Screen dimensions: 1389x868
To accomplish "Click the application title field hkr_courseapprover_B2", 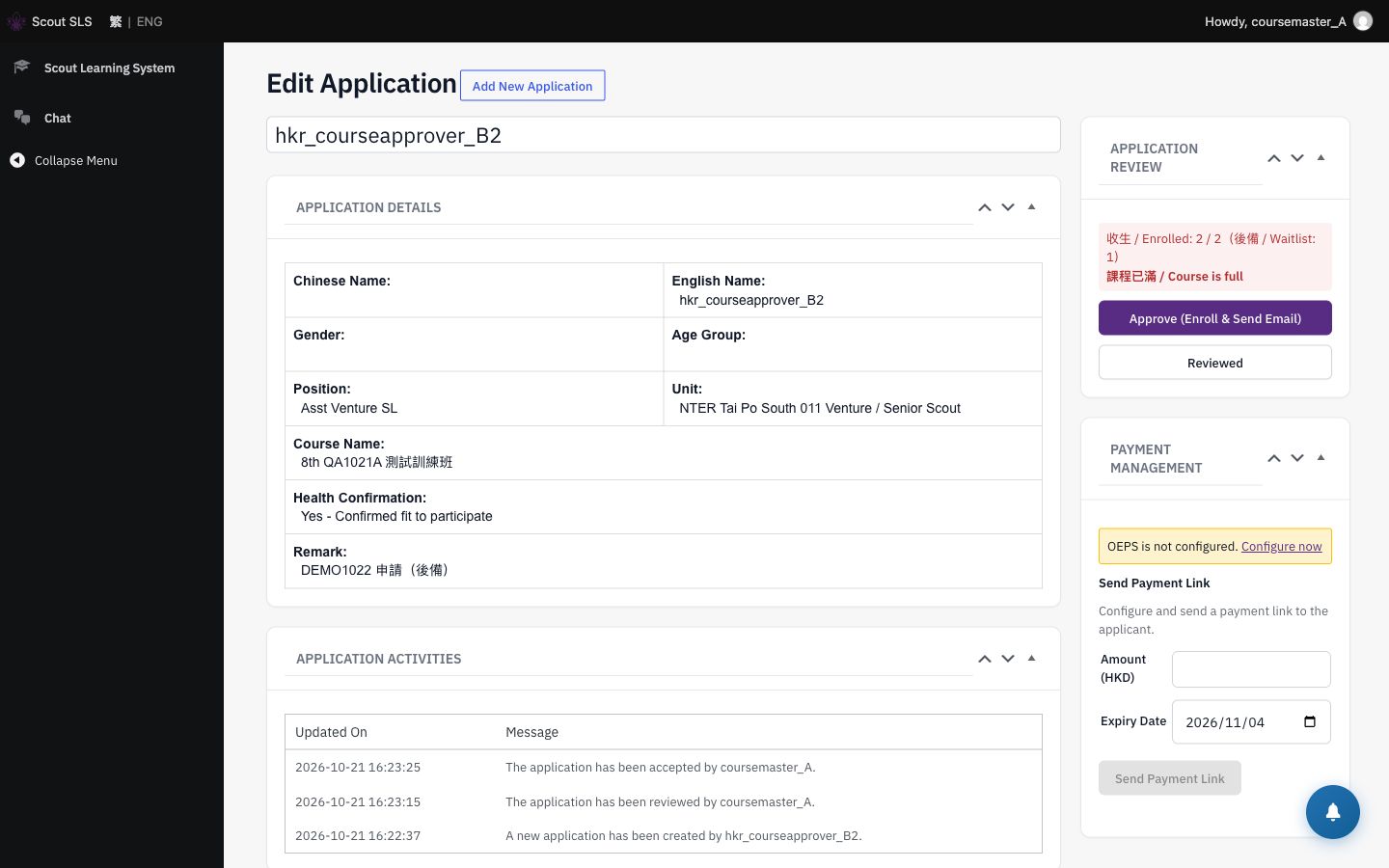I will click(x=664, y=135).
